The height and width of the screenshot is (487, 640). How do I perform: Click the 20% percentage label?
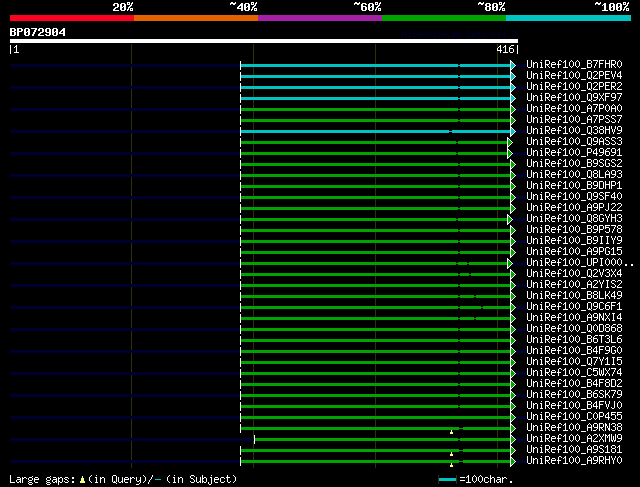pos(123,7)
